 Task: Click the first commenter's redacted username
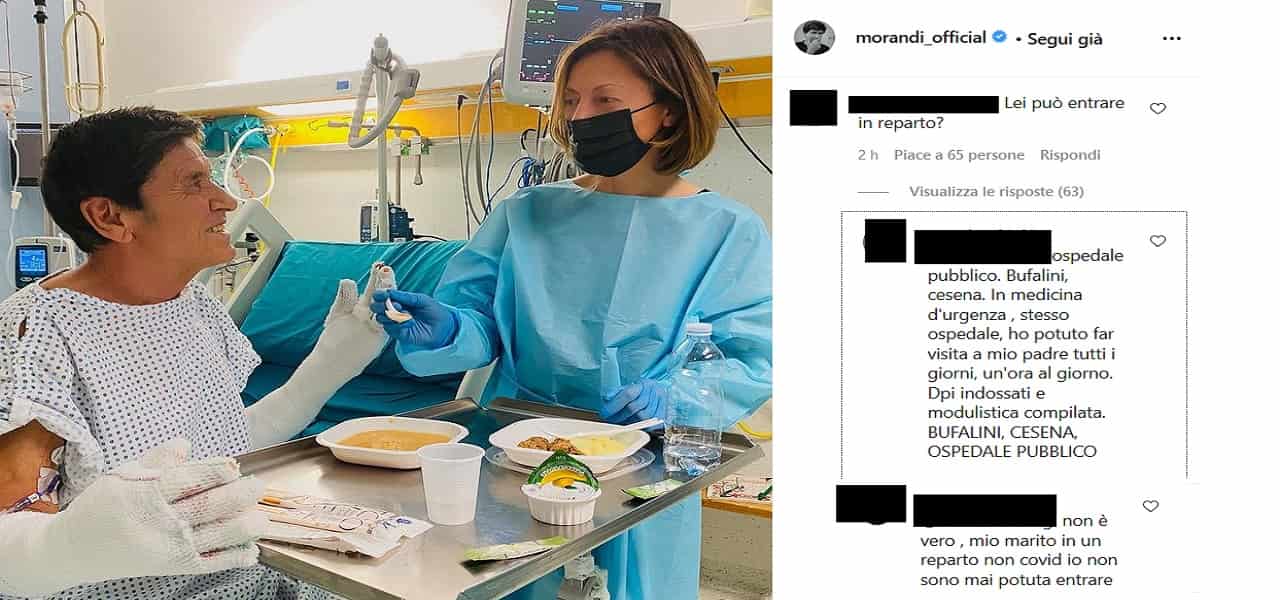pos(923,104)
